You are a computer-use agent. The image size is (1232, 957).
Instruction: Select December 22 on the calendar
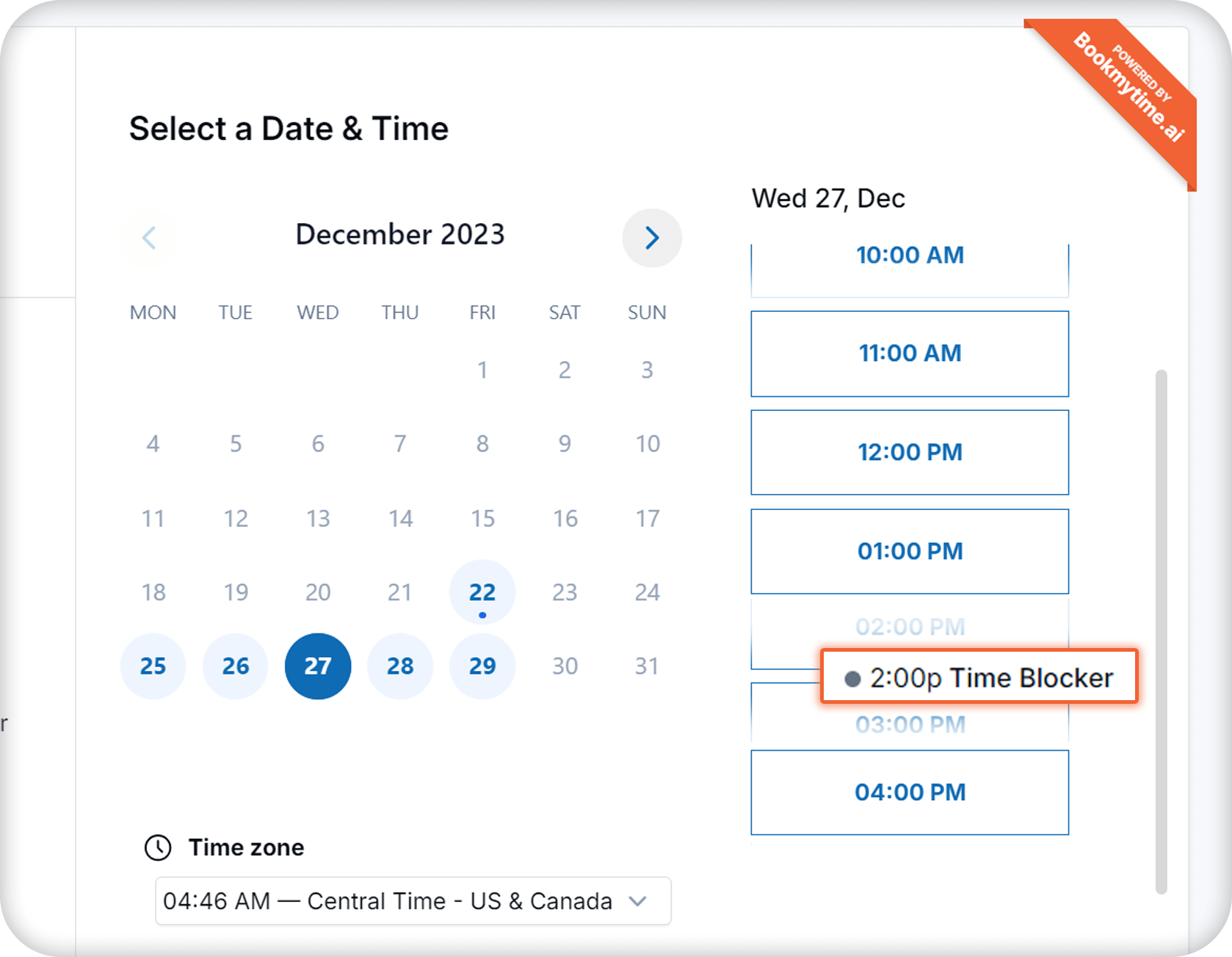click(x=482, y=592)
